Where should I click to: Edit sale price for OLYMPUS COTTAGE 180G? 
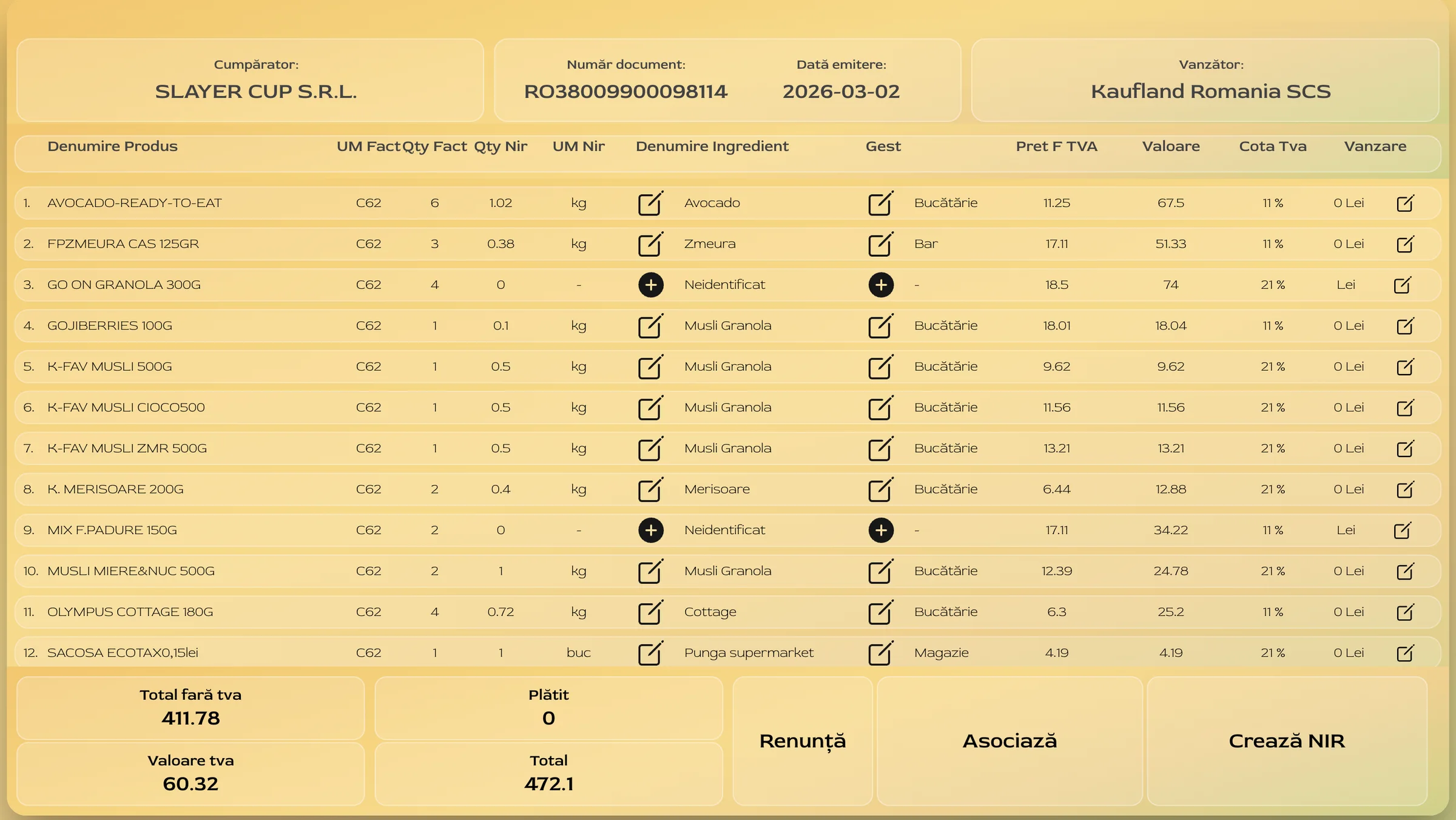pyautogui.click(x=1404, y=612)
